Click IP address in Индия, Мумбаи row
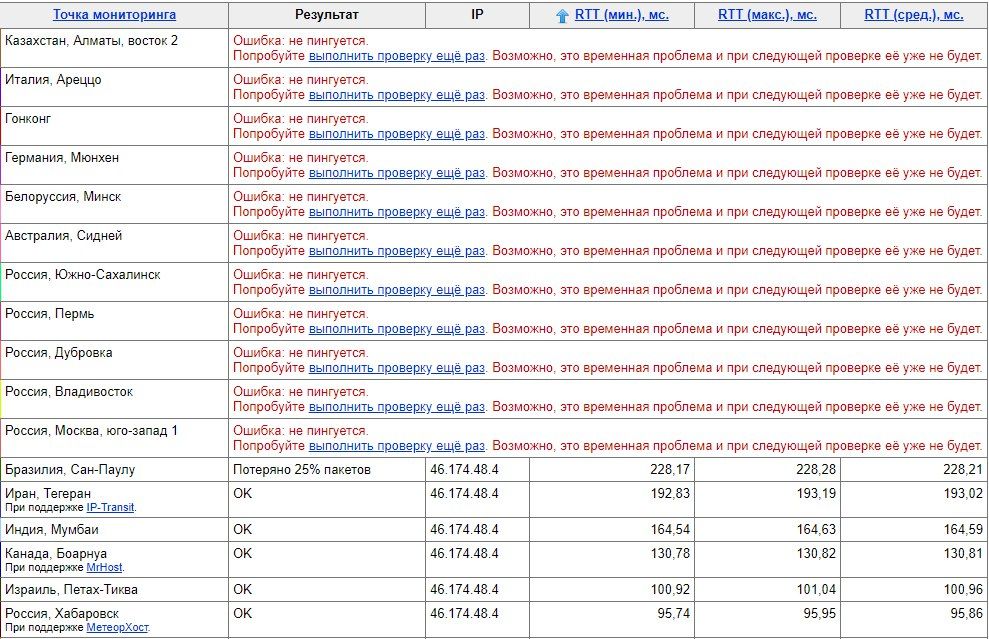989x639 pixels. tap(464, 530)
